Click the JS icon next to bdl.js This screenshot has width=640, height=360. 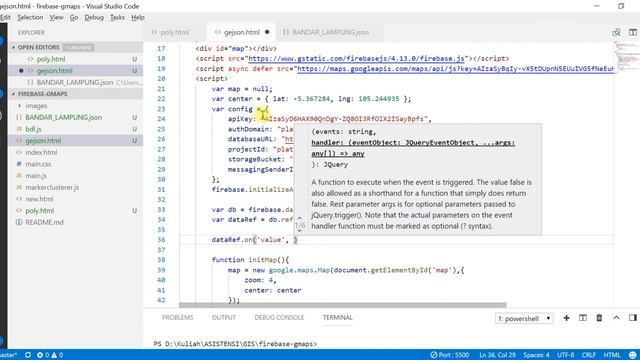[19, 129]
